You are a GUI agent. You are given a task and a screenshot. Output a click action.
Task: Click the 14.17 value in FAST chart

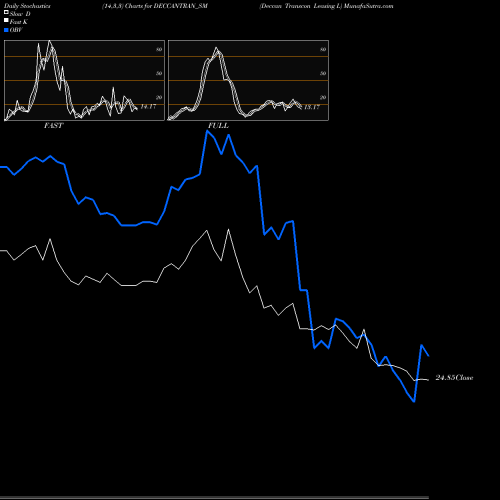point(148,107)
